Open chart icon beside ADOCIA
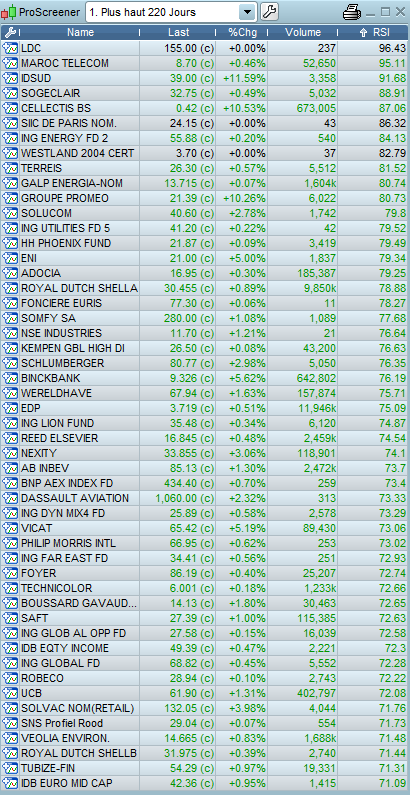 [x=10, y=273]
